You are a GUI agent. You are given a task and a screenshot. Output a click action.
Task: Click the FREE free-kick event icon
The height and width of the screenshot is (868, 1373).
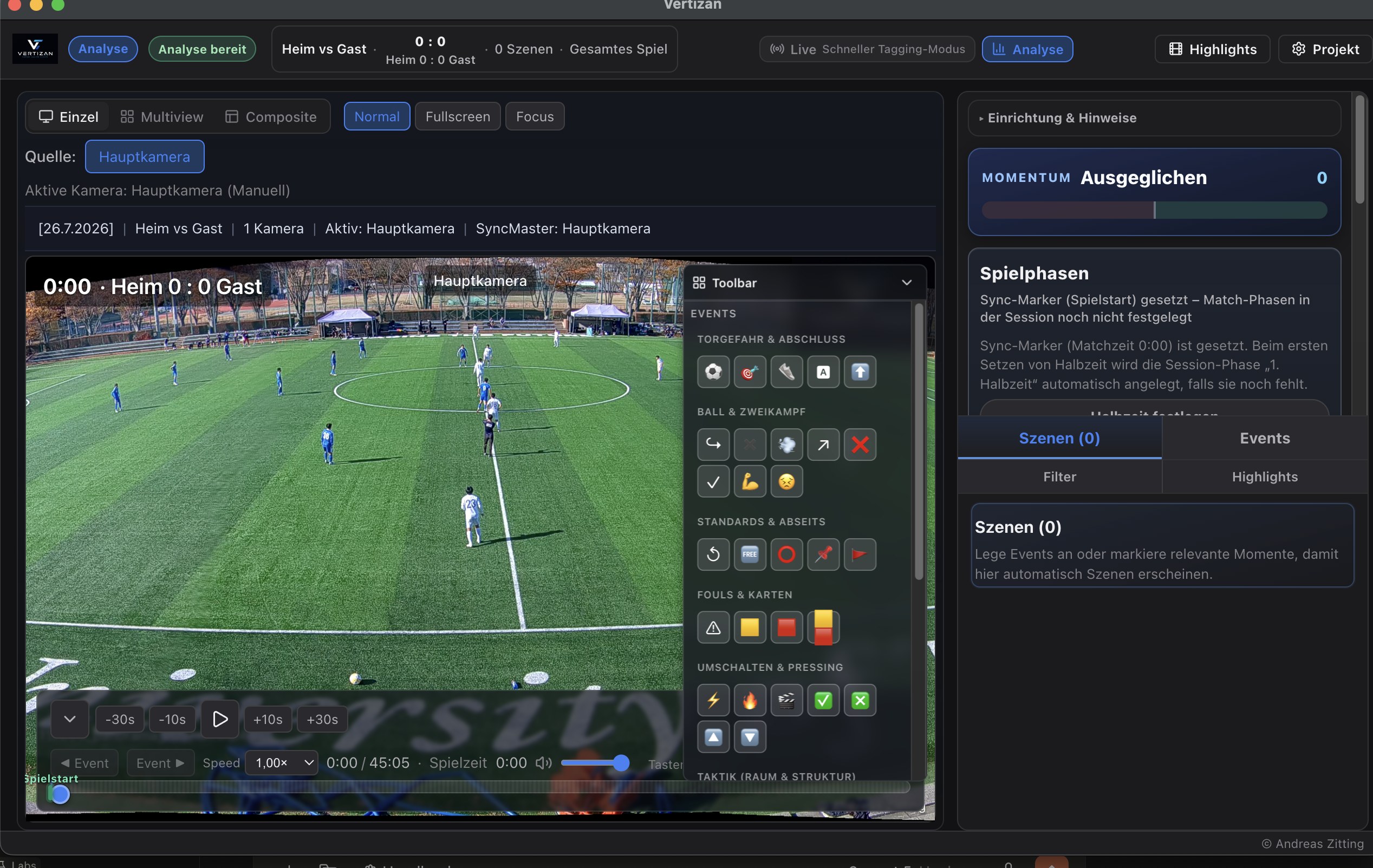(x=750, y=554)
